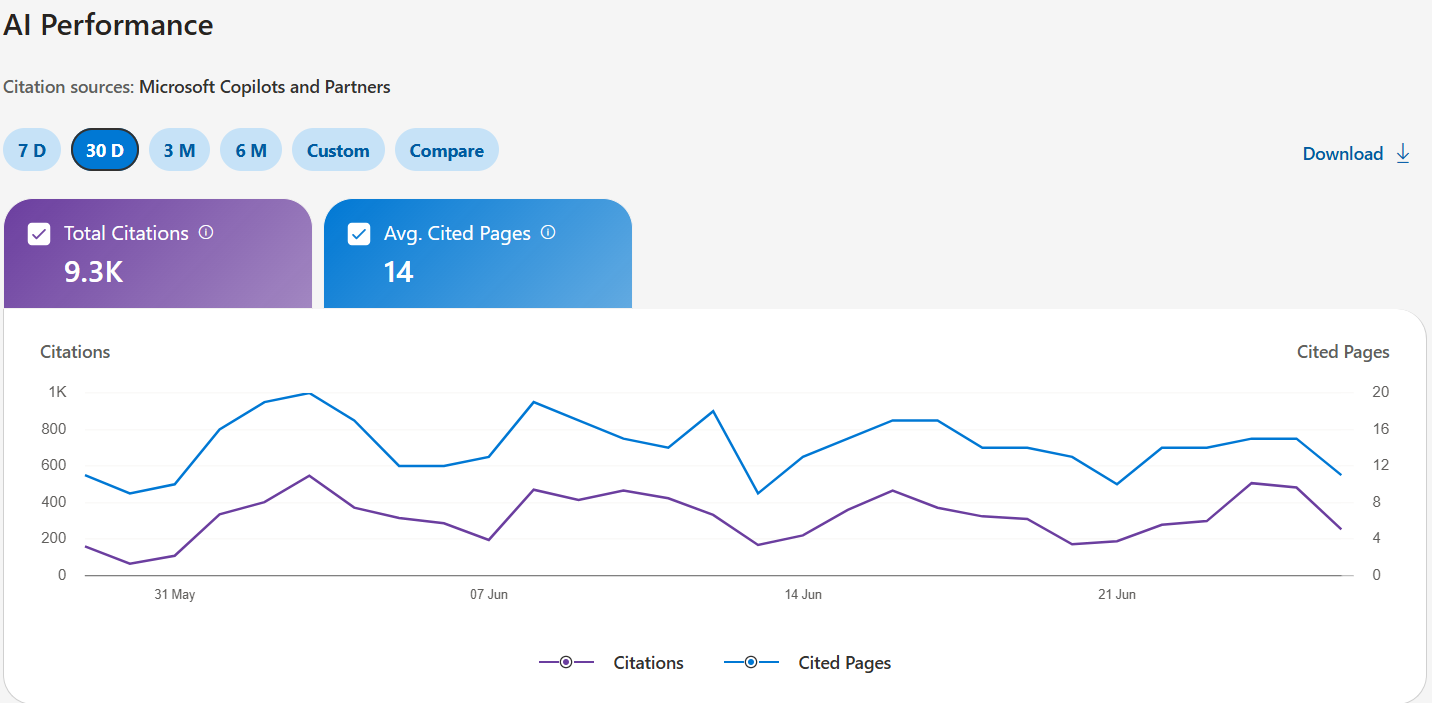Image resolution: width=1432 pixels, height=703 pixels.
Task: Click the Citations axis title
Action: click(x=75, y=352)
